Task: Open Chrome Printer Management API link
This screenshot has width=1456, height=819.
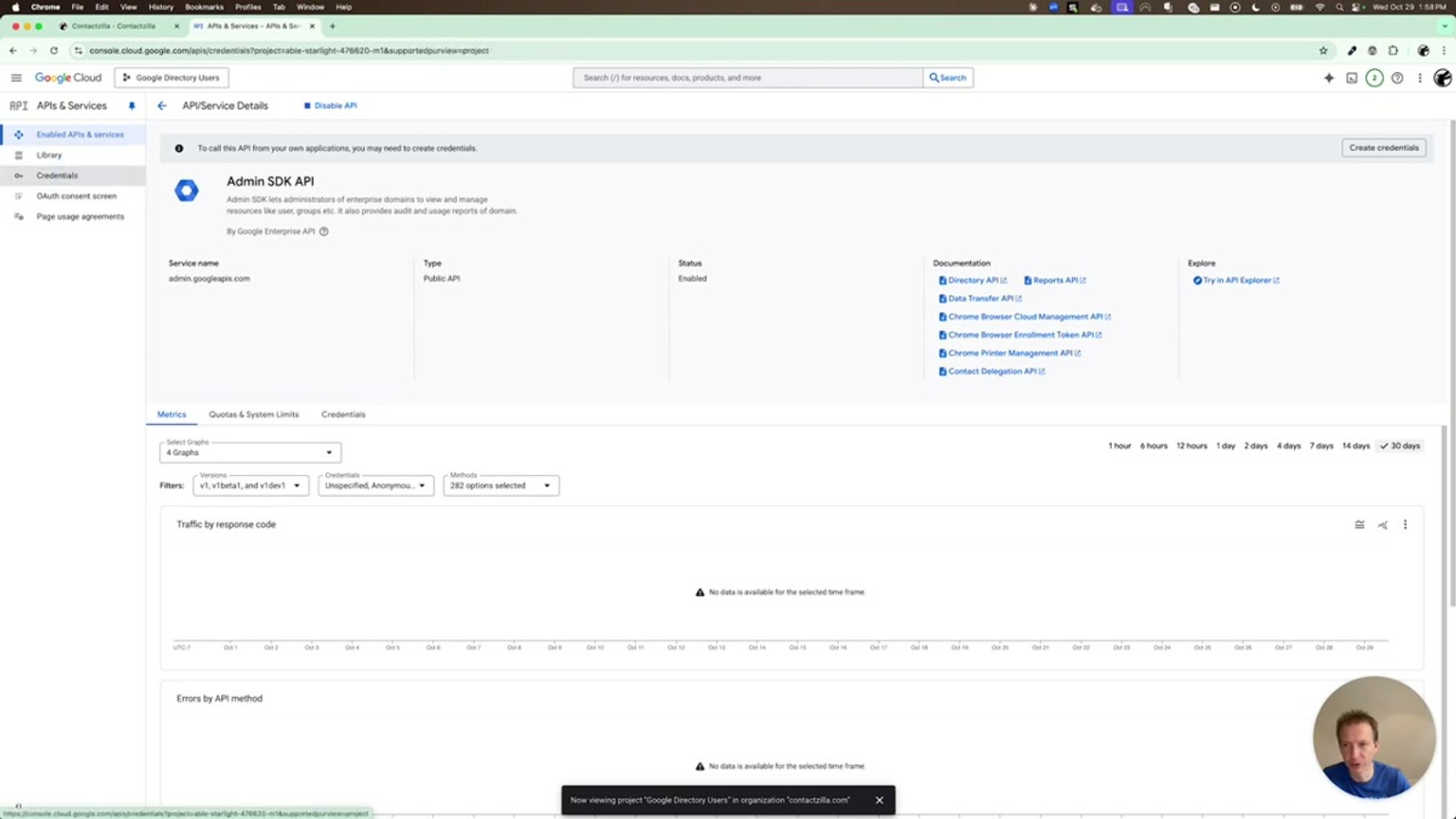Action: 1009,353
